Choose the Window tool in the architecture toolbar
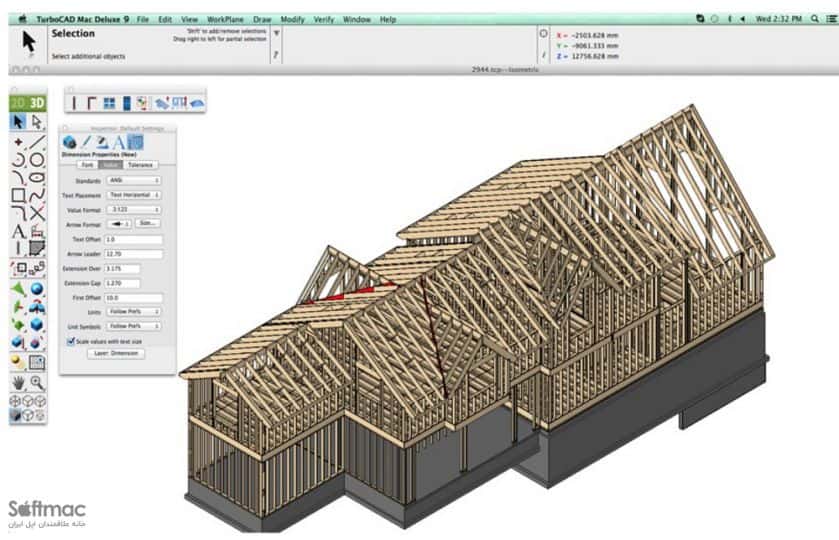 pos(109,103)
